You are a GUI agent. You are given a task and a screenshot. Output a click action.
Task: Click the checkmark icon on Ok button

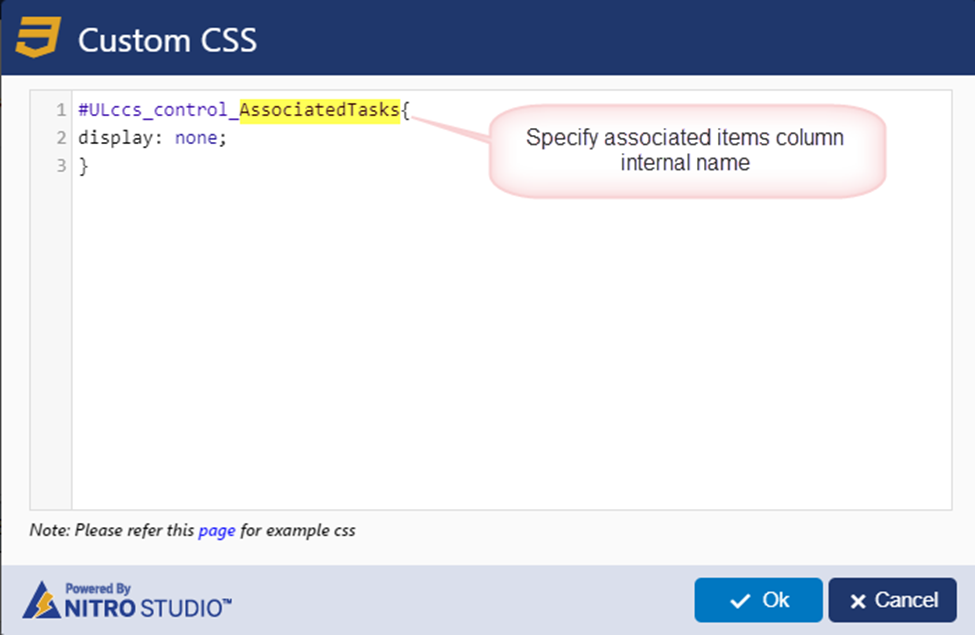click(x=740, y=601)
